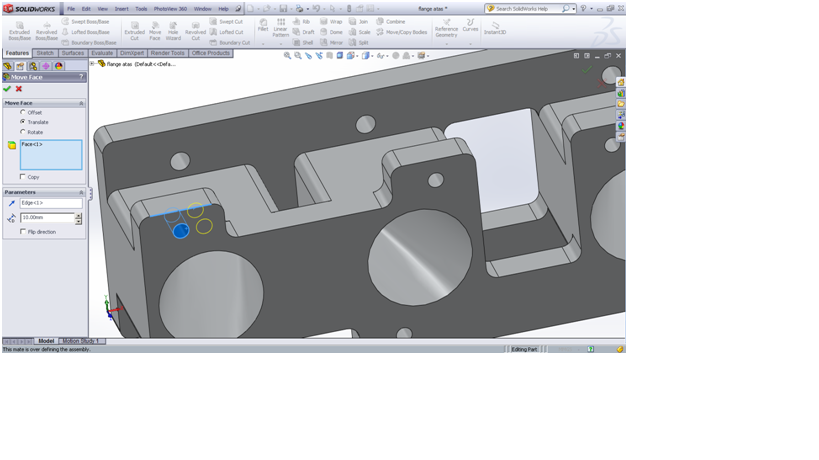Viewport: 819px width, 460px height.
Task: Click the 10.00mm distance stepper arrow
Action: (79, 215)
